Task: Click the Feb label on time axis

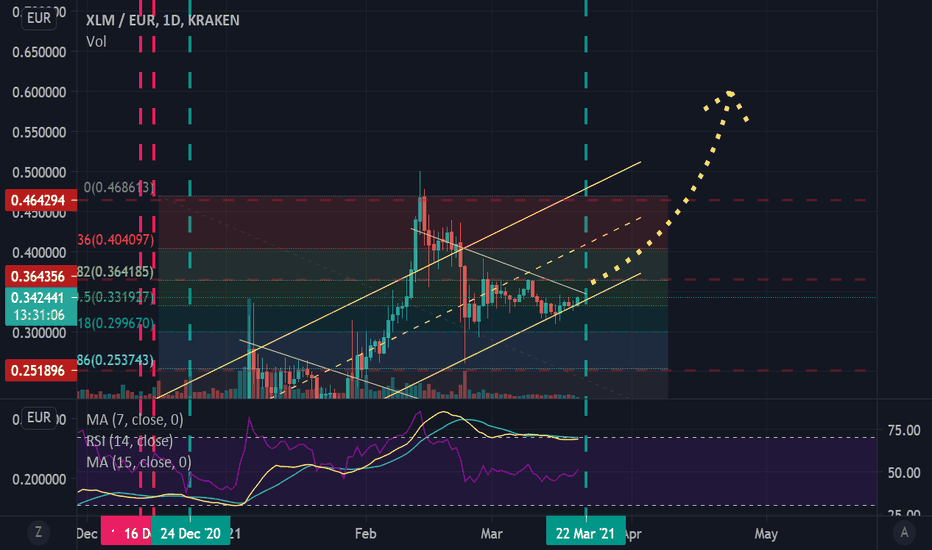Action: pyautogui.click(x=366, y=533)
